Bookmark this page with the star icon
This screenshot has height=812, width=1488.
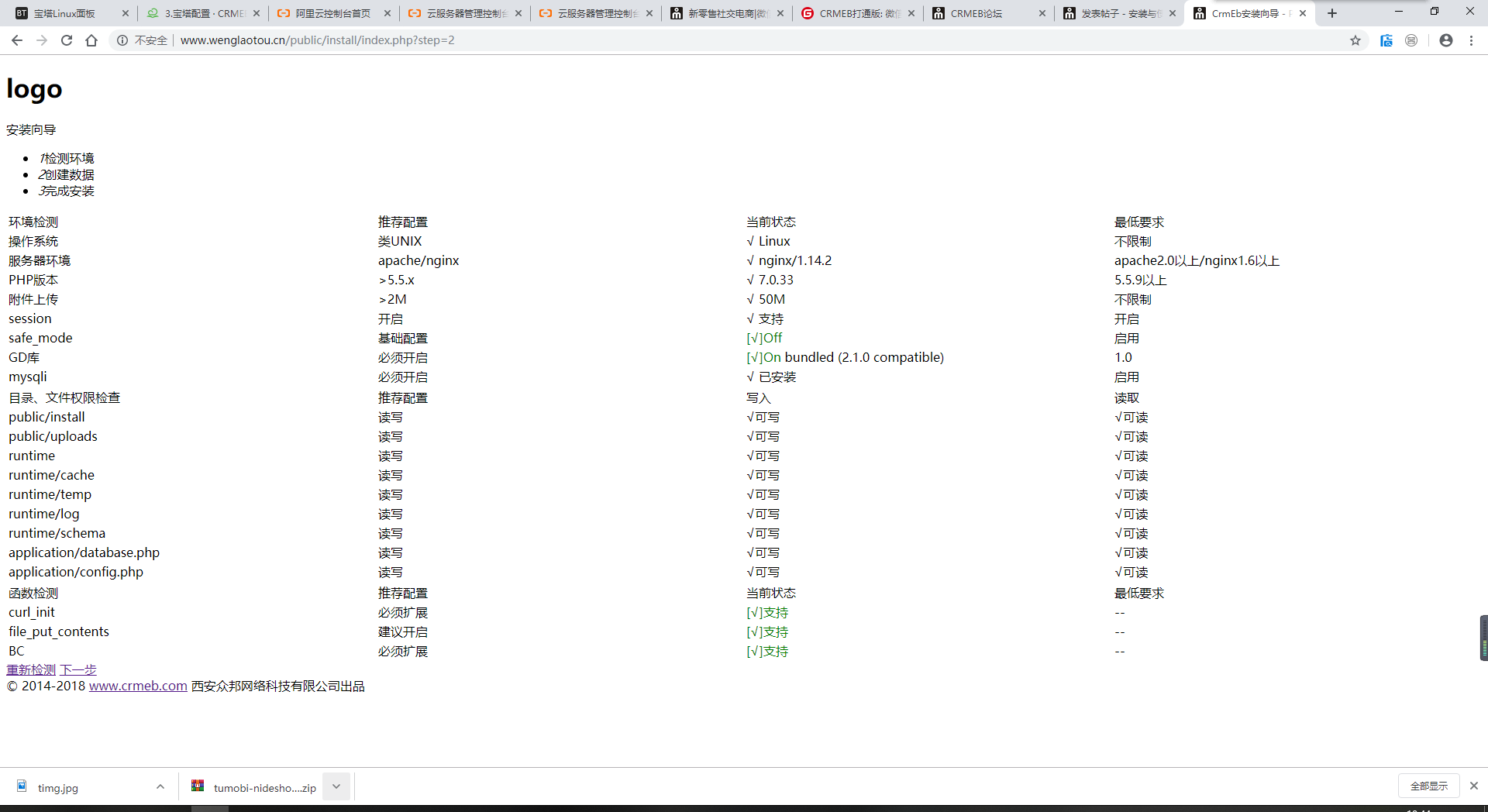pyautogui.click(x=1355, y=40)
